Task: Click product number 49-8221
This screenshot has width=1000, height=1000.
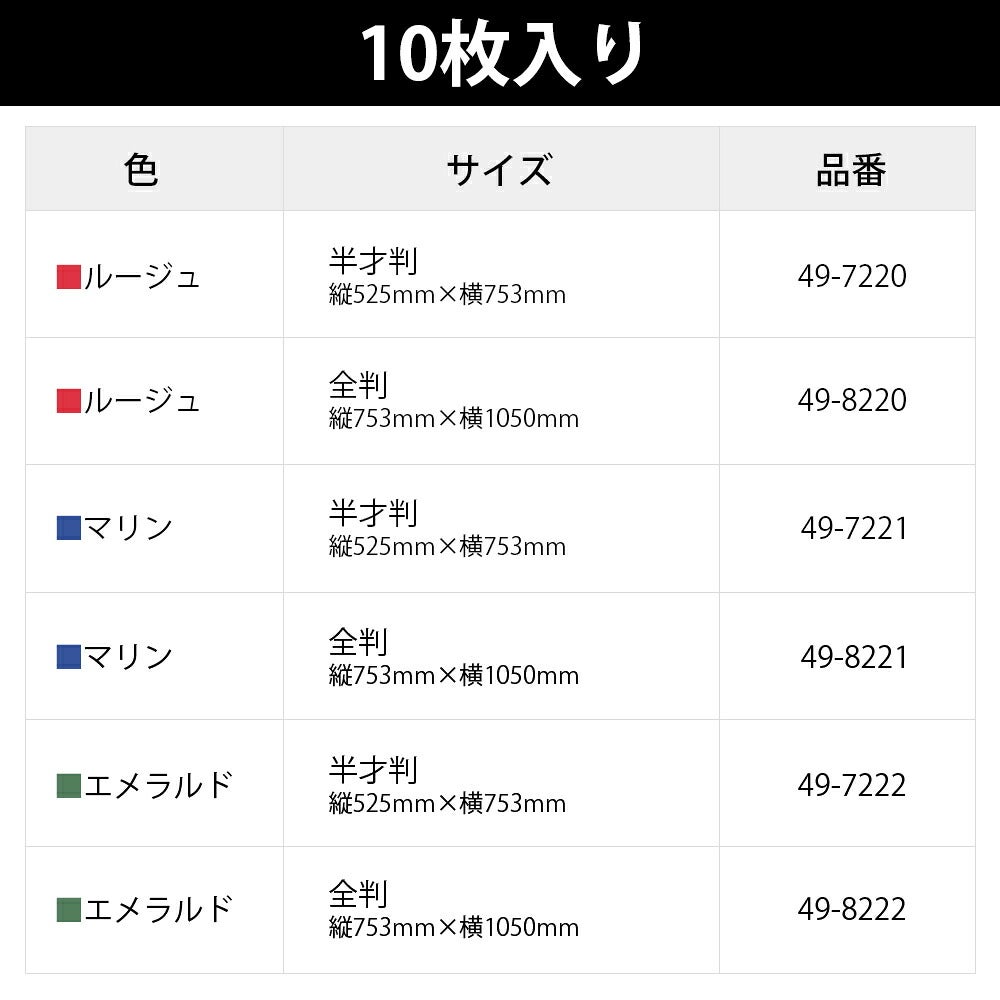Action: point(854,657)
